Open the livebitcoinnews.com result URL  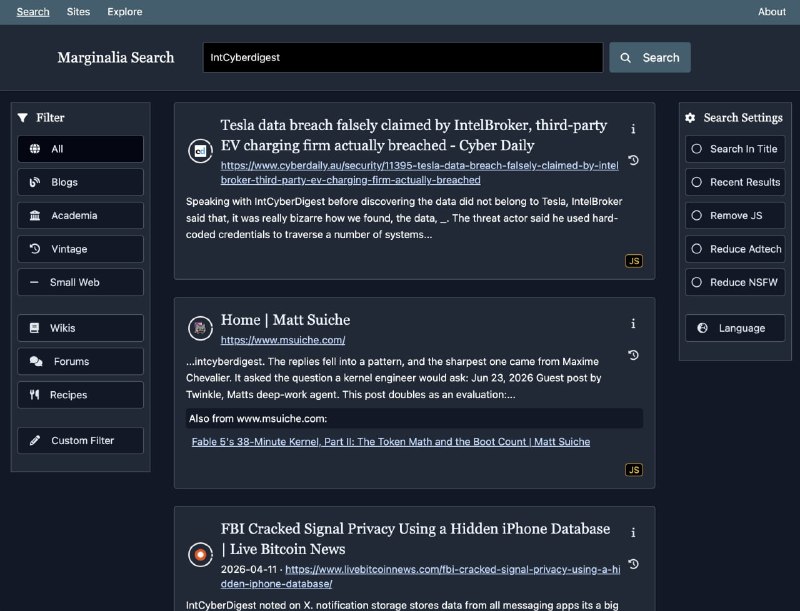420,576
